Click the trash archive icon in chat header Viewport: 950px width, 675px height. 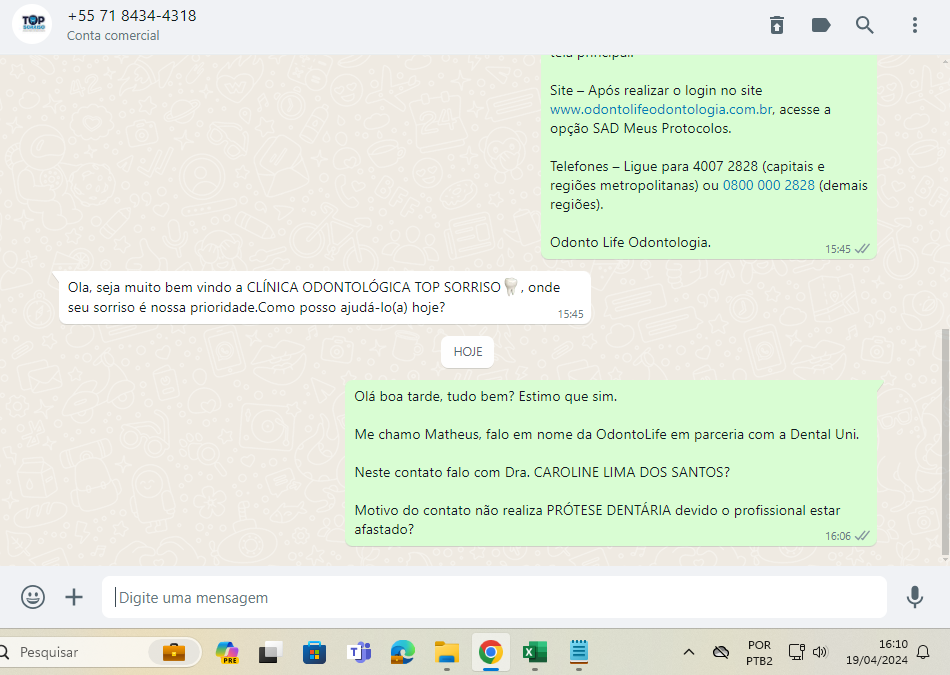pyautogui.click(x=777, y=25)
